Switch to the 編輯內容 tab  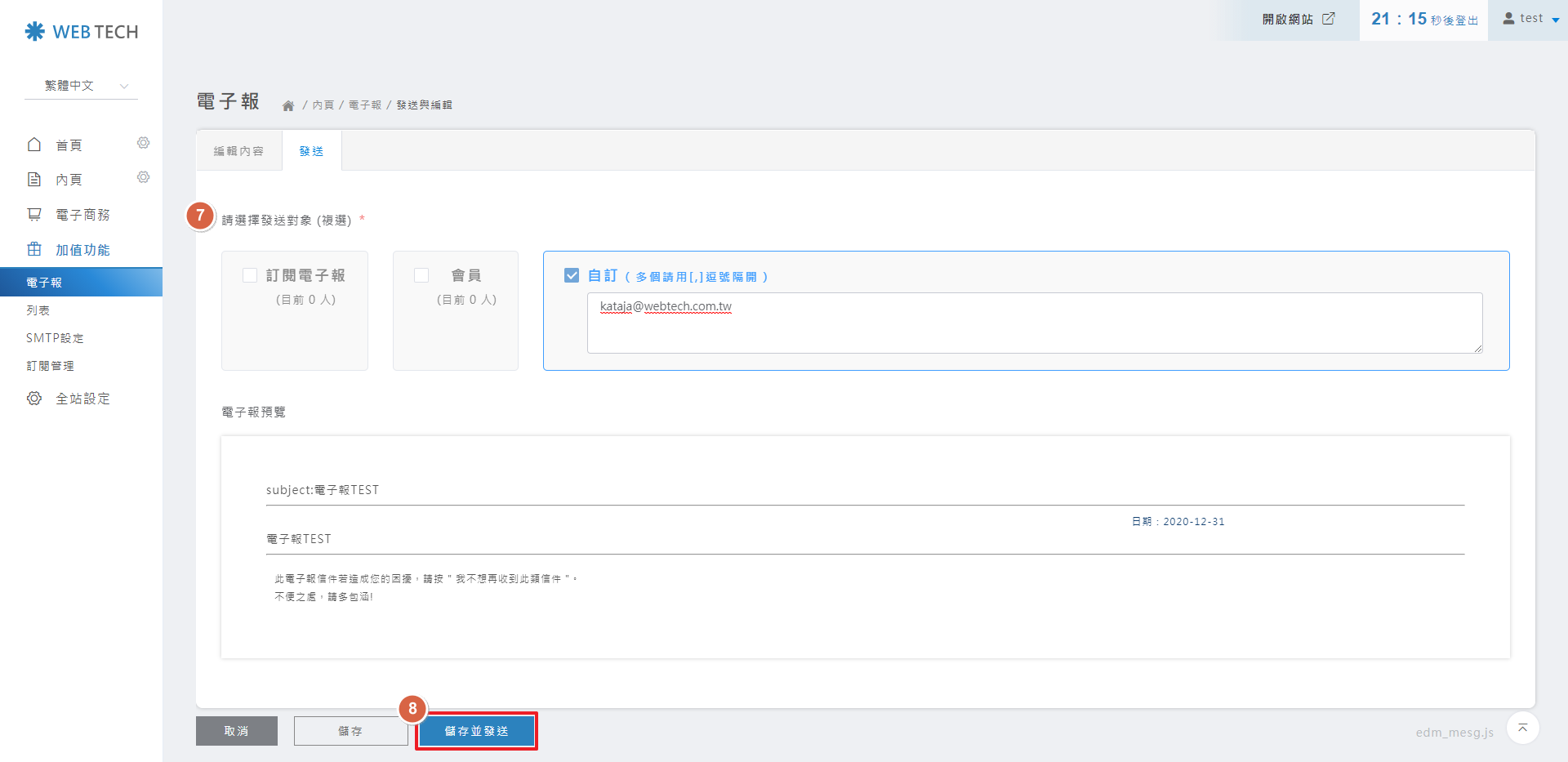[238, 151]
